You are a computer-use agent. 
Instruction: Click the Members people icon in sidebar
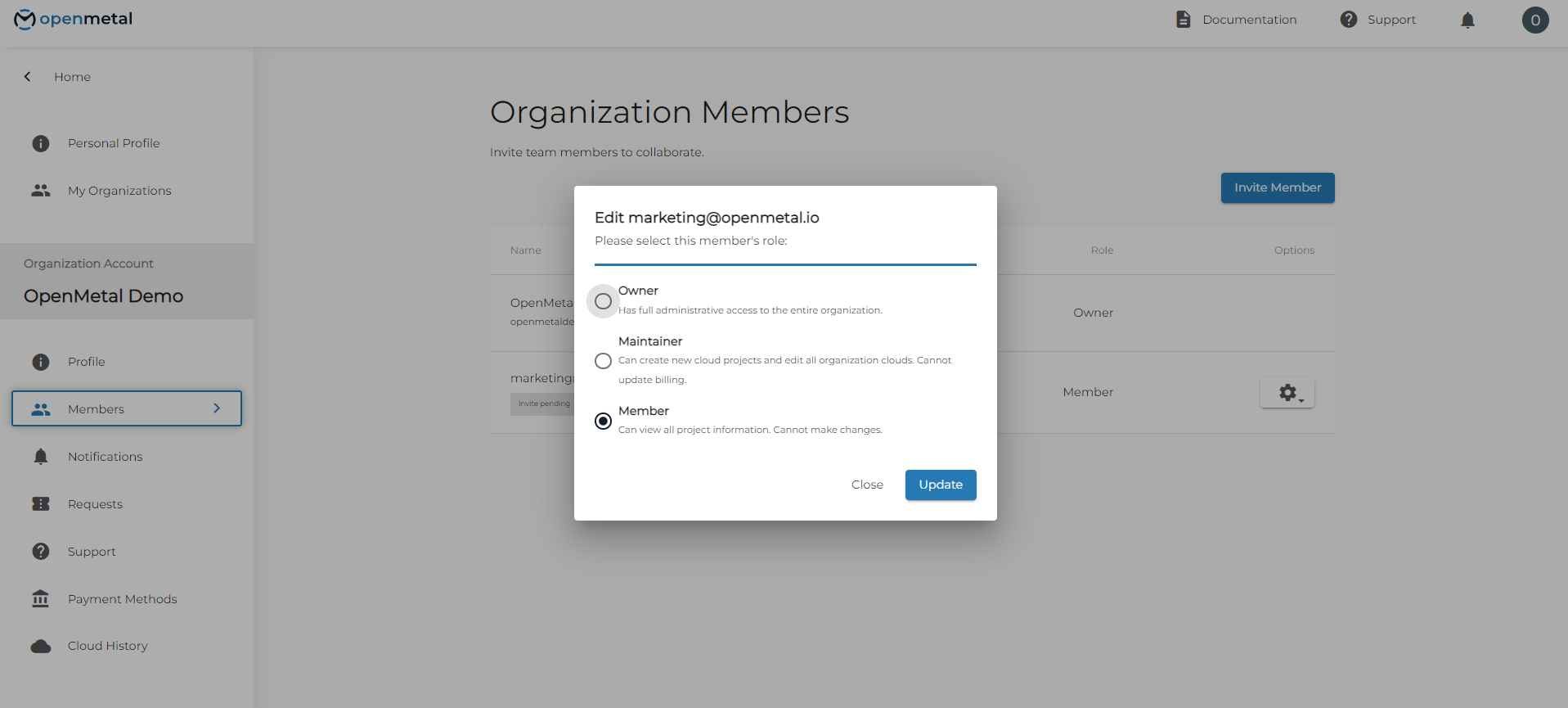[x=41, y=409]
